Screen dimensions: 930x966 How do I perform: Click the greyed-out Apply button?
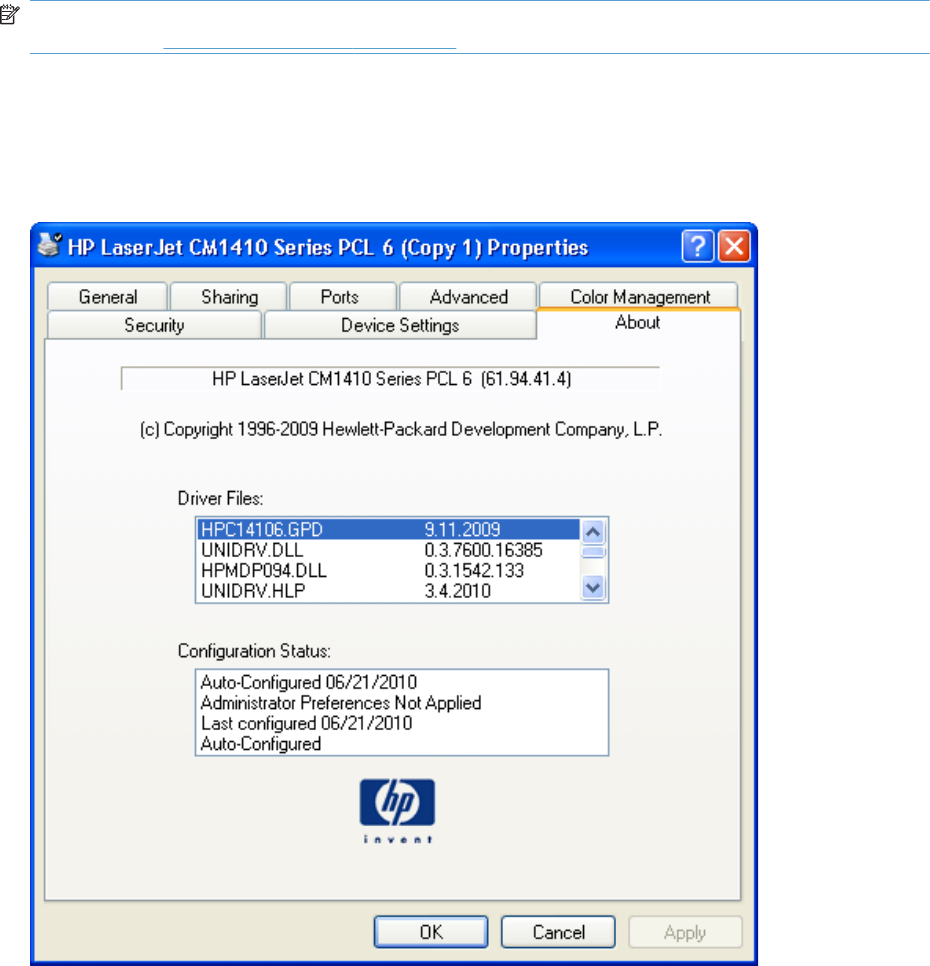click(685, 932)
